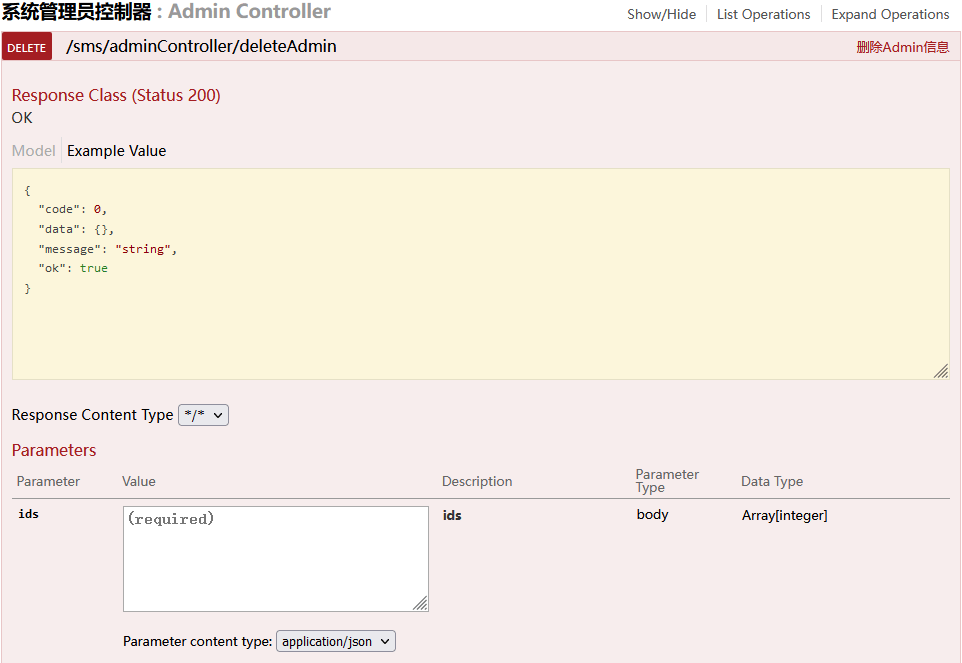962x663 pixels.
Task: Open the Parameter content type dropdown
Action: click(x=336, y=642)
